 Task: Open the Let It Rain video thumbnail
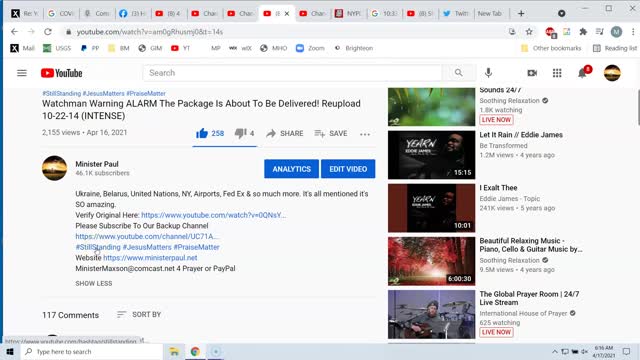(431, 155)
